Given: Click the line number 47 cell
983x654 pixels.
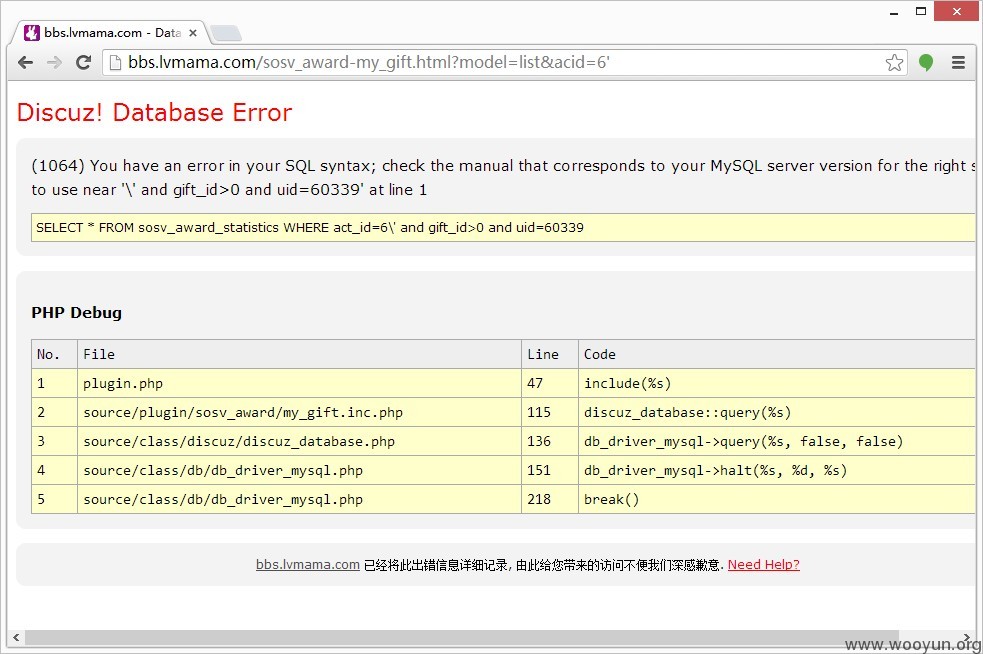Looking at the screenshot, I should 549,383.
